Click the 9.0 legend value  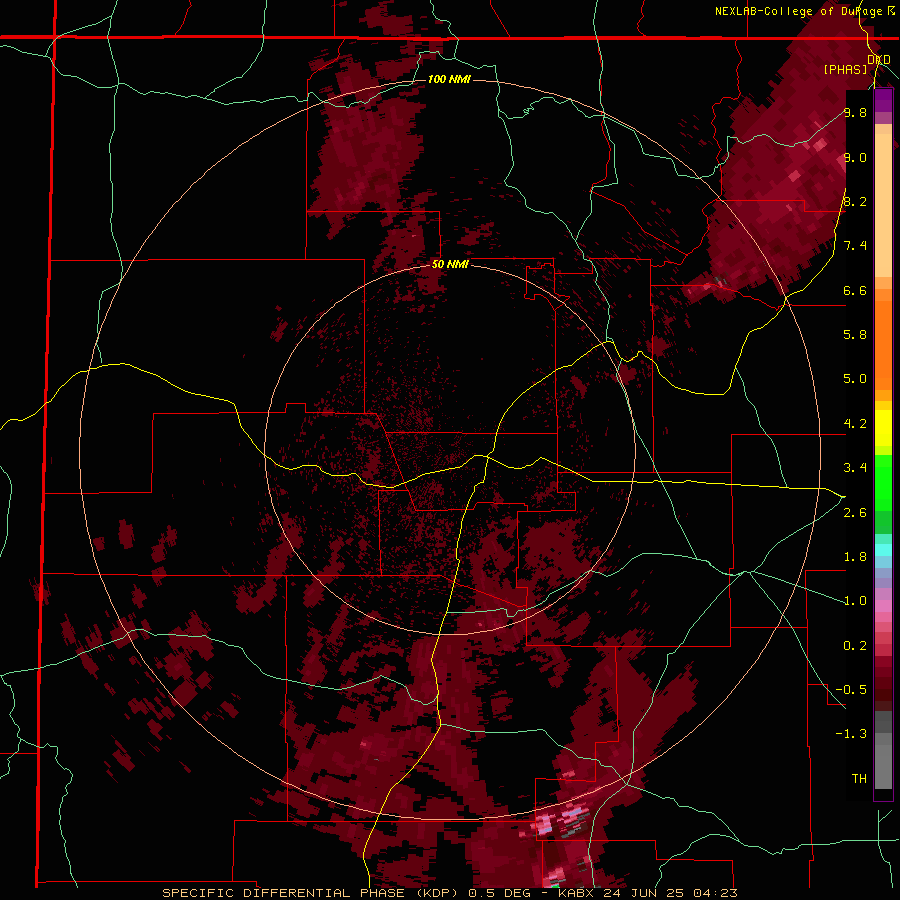855,157
